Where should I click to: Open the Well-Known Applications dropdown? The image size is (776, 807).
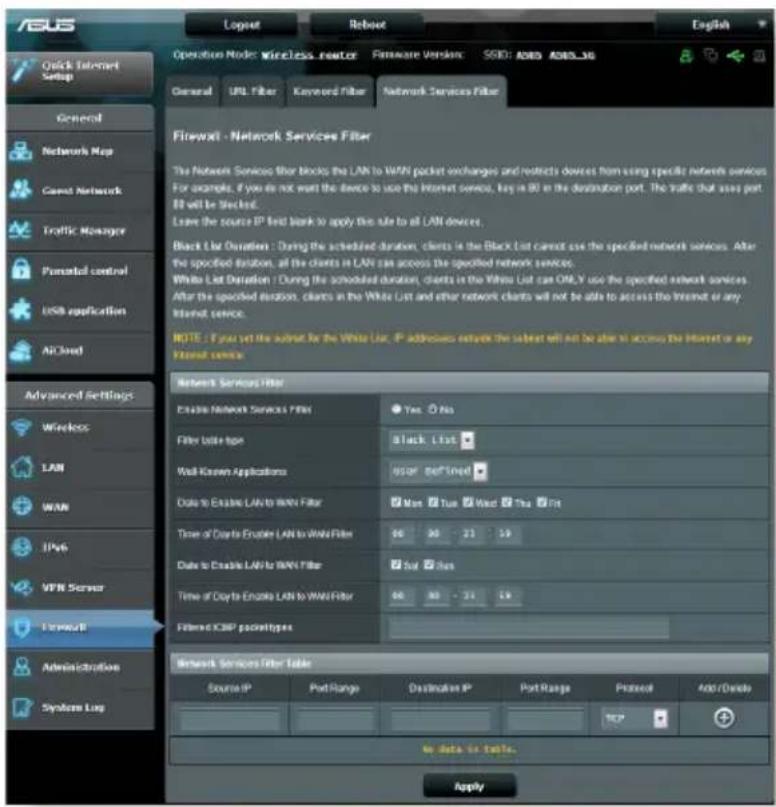click(438, 471)
